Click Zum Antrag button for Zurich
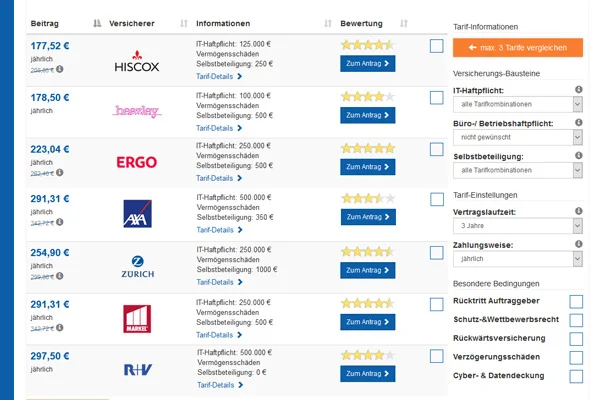The width and height of the screenshot is (600, 400). tap(368, 270)
